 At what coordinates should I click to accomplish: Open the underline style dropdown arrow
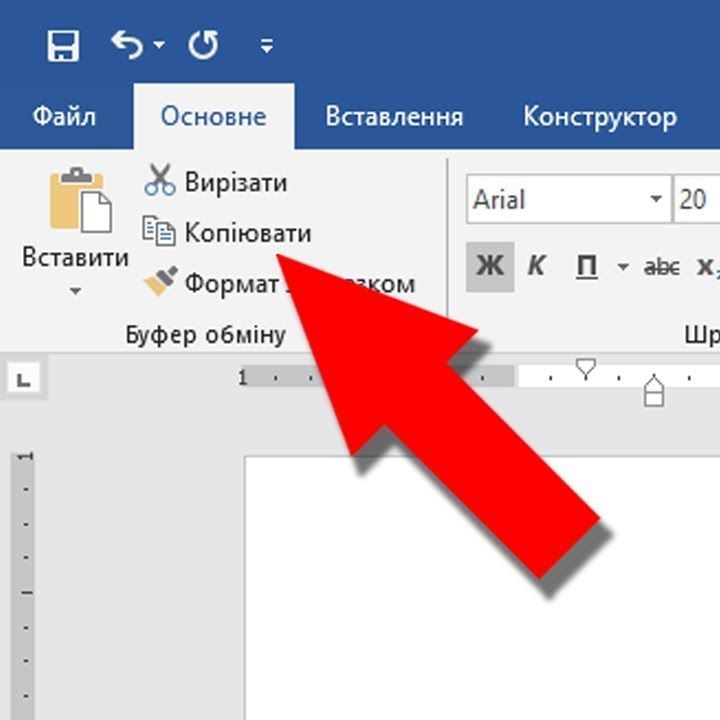pyautogui.click(x=623, y=266)
